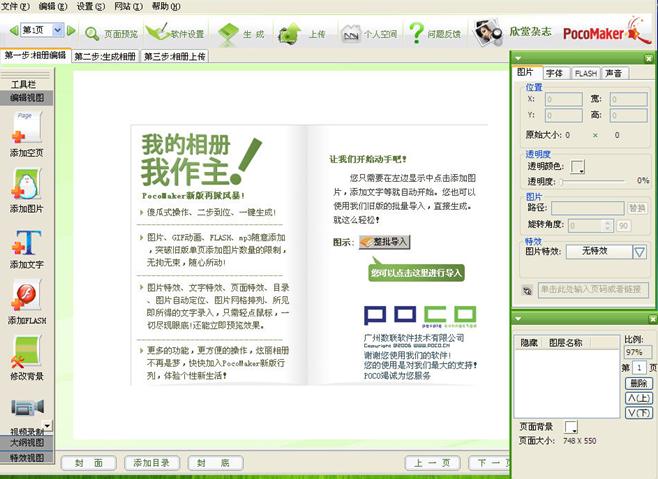Click 修改背景 change background icon
Viewport: 658px width, 479px height.
[x=27, y=352]
